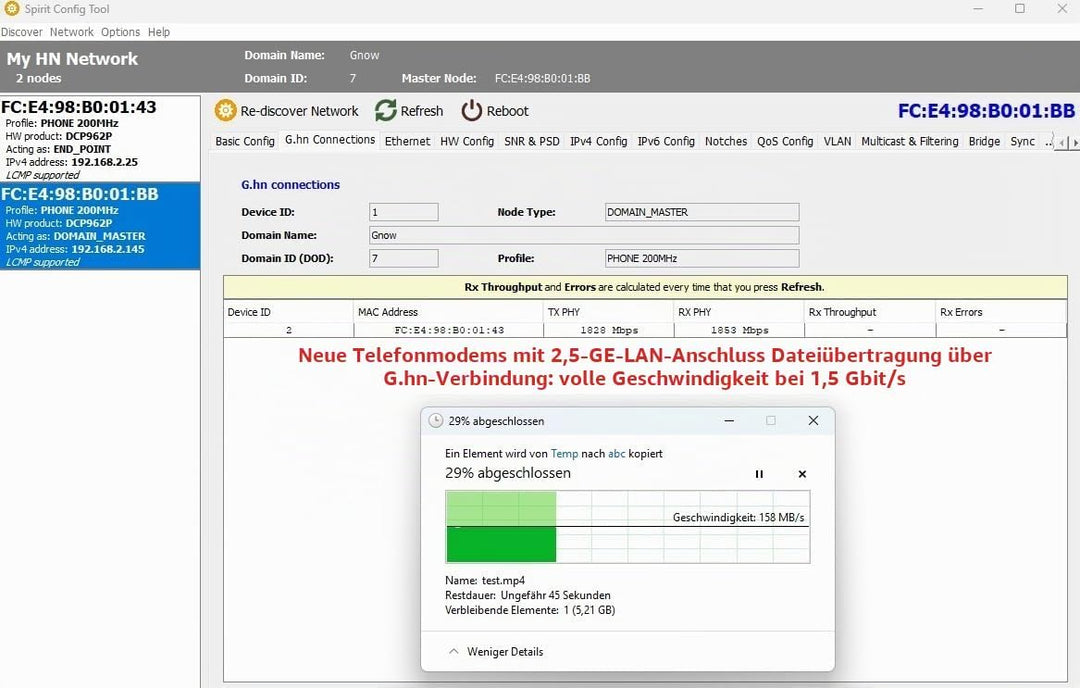This screenshot has width=1080, height=688.
Task: Switch to IPv4 Config tab
Action: pos(599,141)
